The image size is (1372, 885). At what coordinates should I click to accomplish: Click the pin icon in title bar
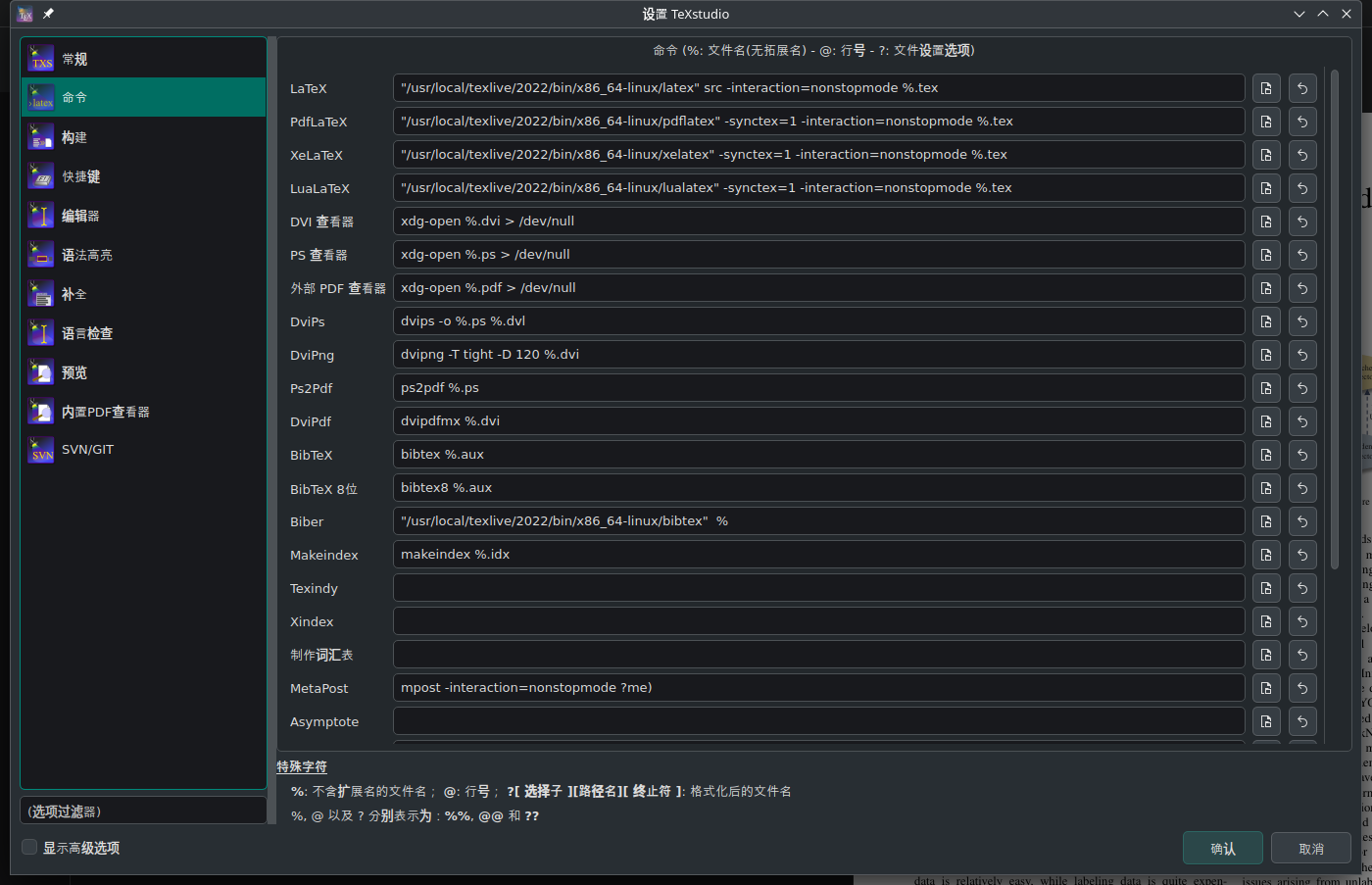pyautogui.click(x=48, y=14)
